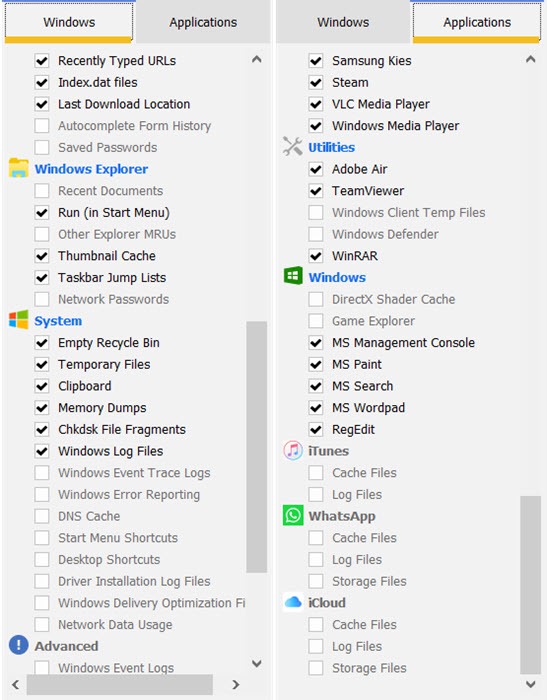Uncheck Taskbar Jump Lists
This screenshot has height=700, width=547.
(x=42, y=277)
